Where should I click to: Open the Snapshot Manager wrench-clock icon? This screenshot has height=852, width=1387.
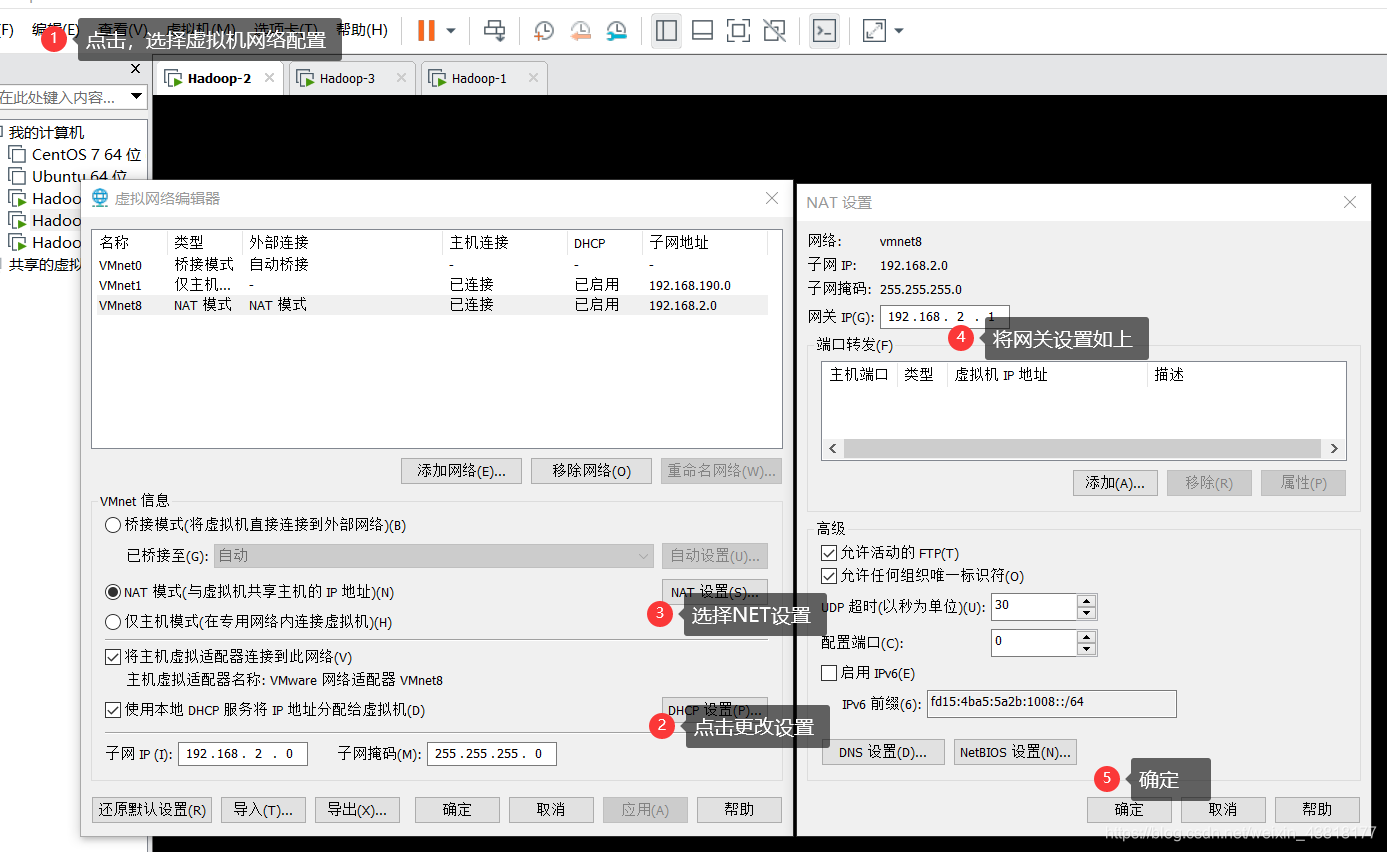pos(617,31)
